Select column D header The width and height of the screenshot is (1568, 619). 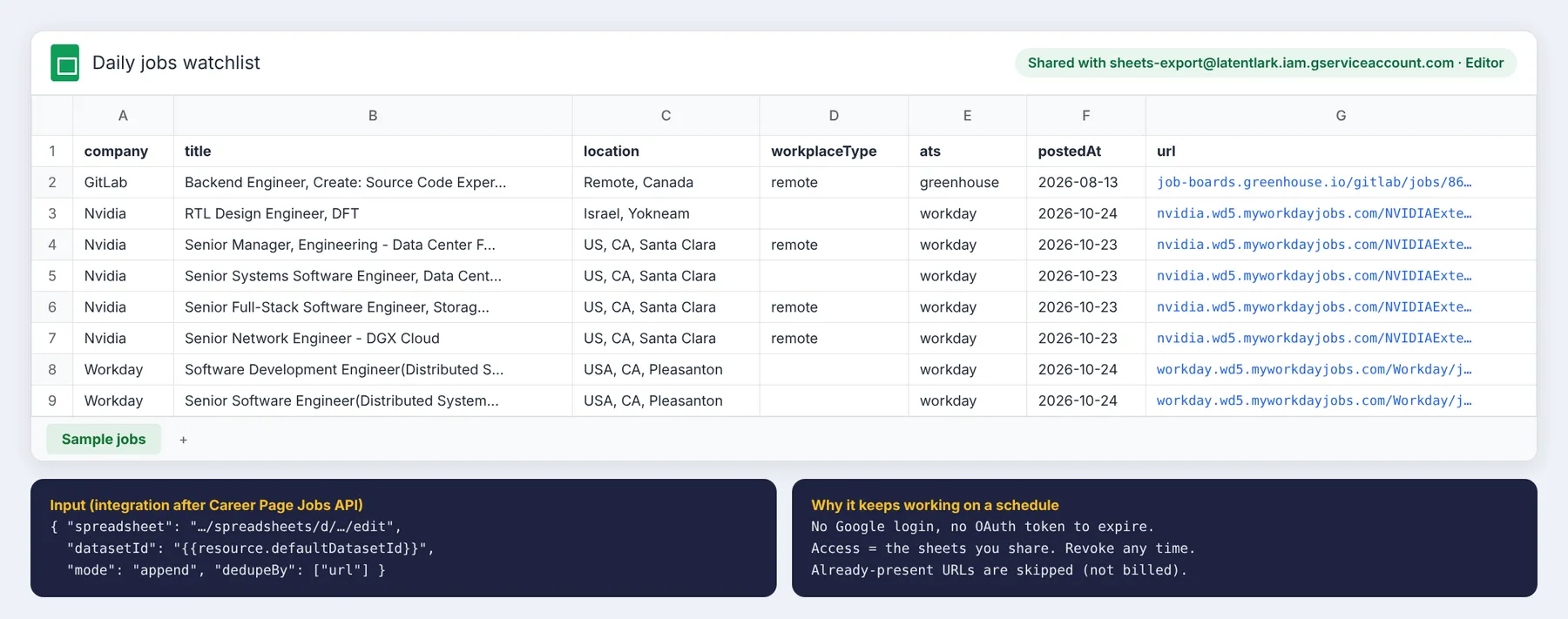[x=834, y=116]
